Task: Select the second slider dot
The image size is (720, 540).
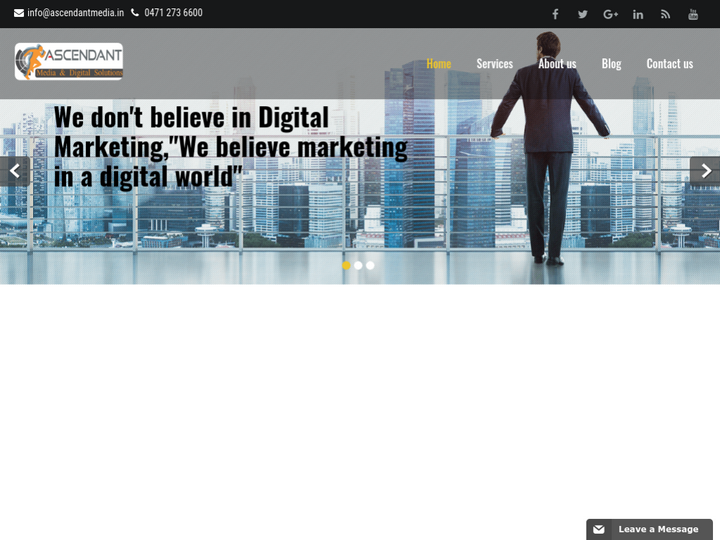Action: tap(358, 265)
